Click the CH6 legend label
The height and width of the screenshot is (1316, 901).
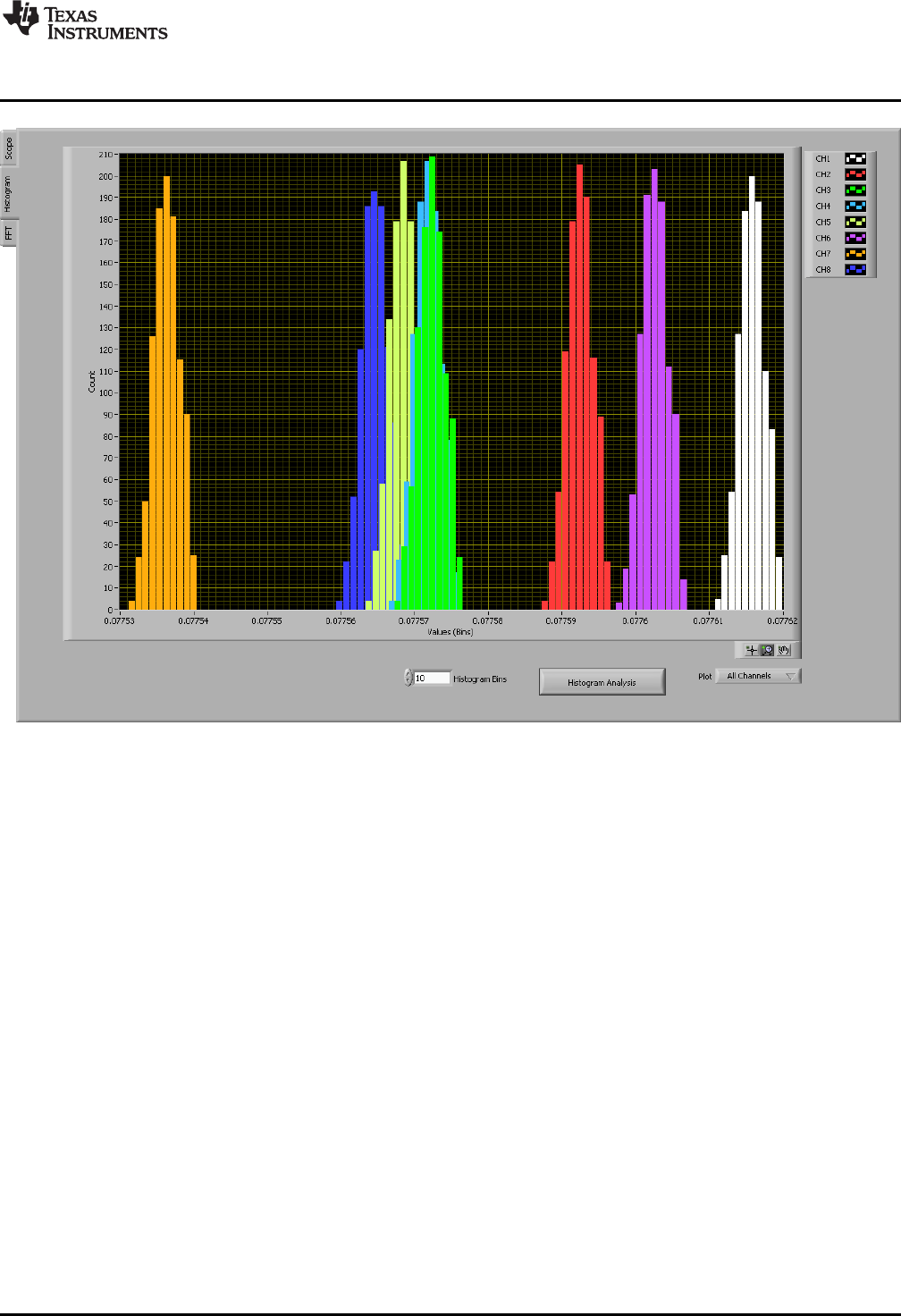(x=822, y=238)
